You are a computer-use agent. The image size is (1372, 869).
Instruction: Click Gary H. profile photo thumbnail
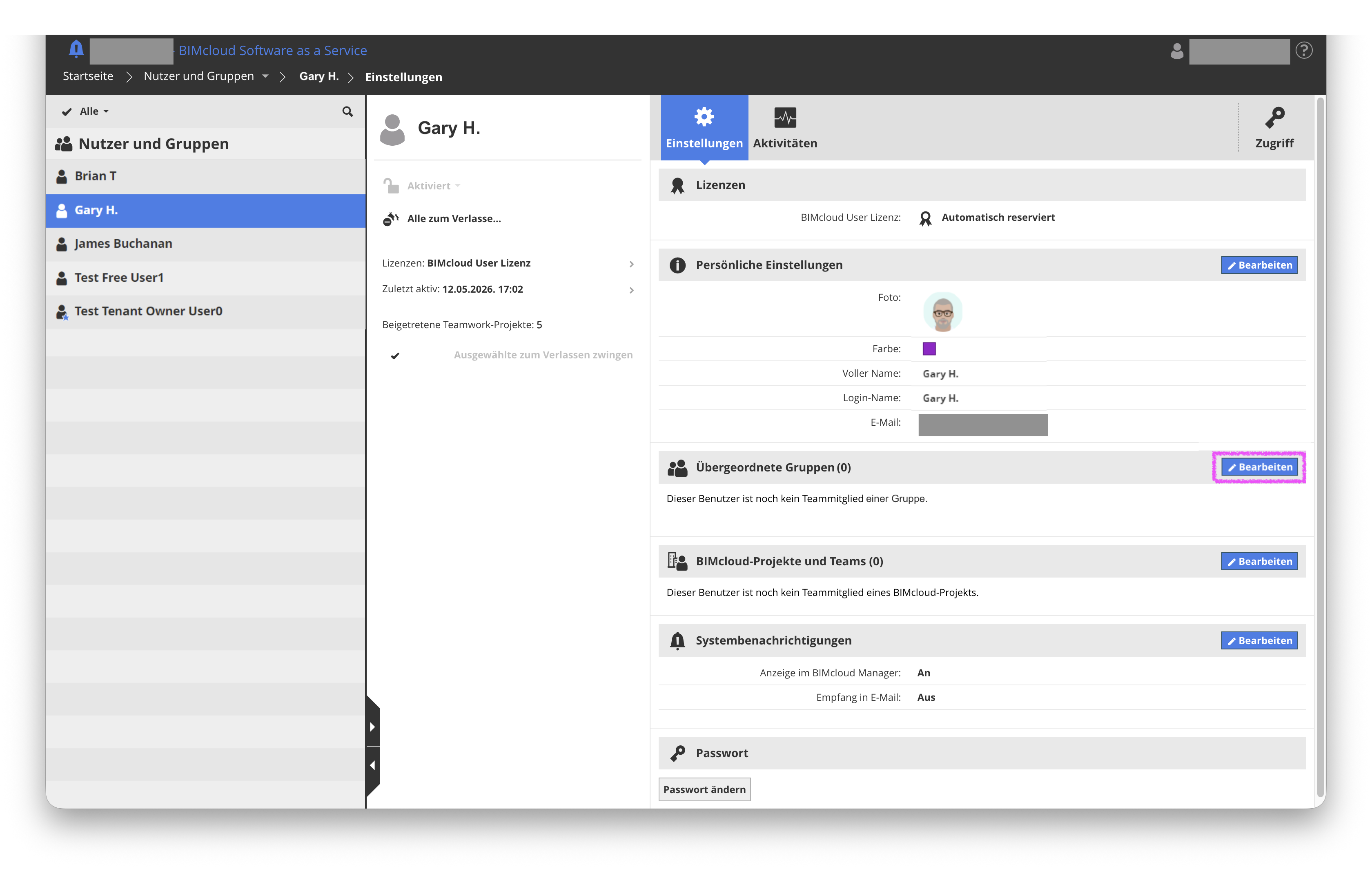(942, 312)
